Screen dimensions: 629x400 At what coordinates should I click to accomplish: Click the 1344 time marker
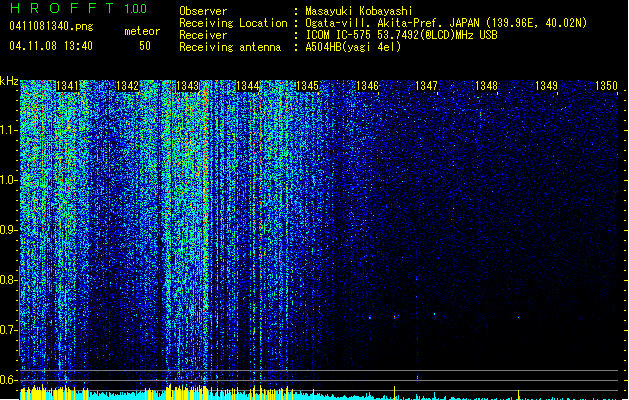(248, 86)
